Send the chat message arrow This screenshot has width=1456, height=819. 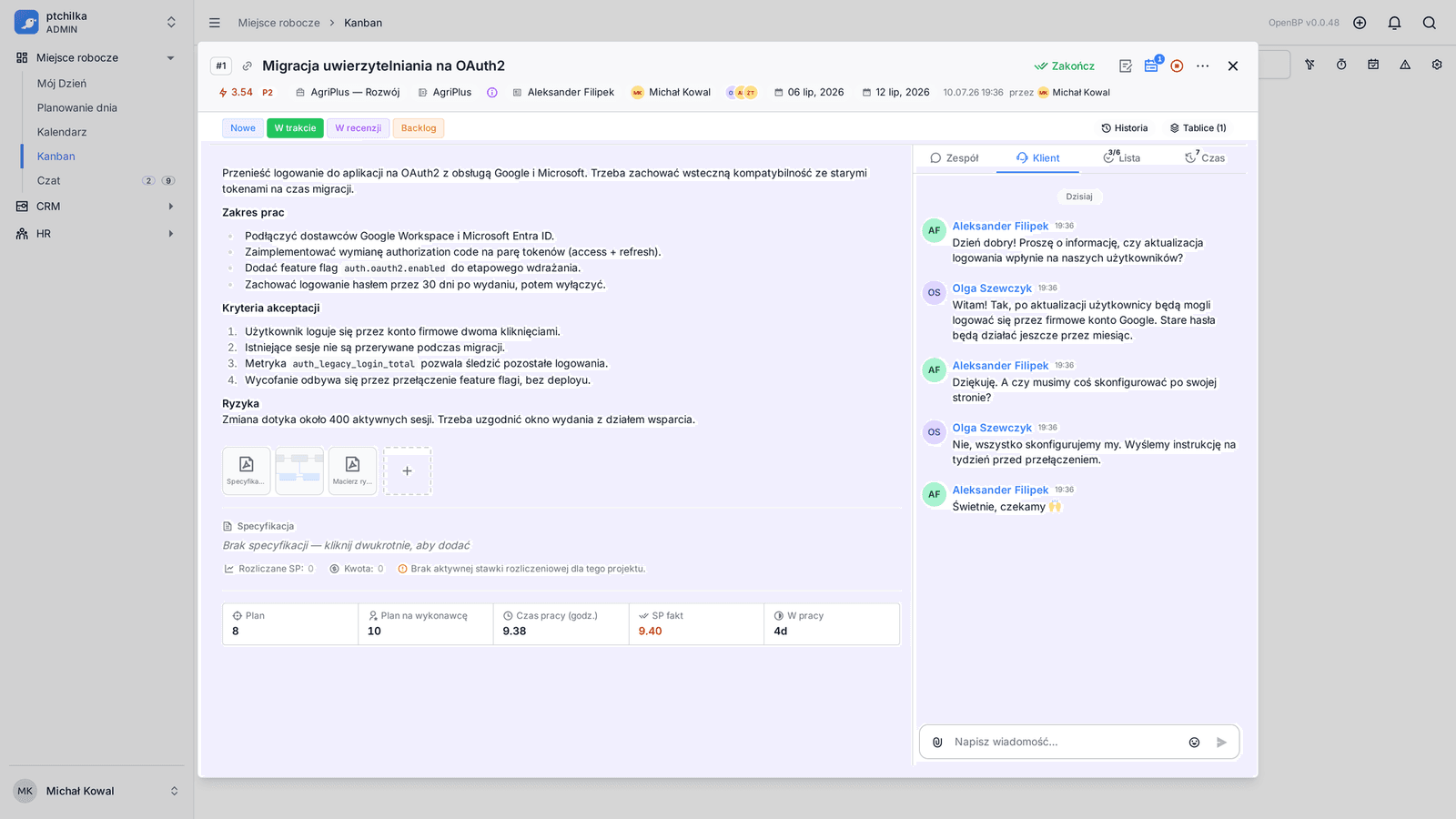(1221, 743)
